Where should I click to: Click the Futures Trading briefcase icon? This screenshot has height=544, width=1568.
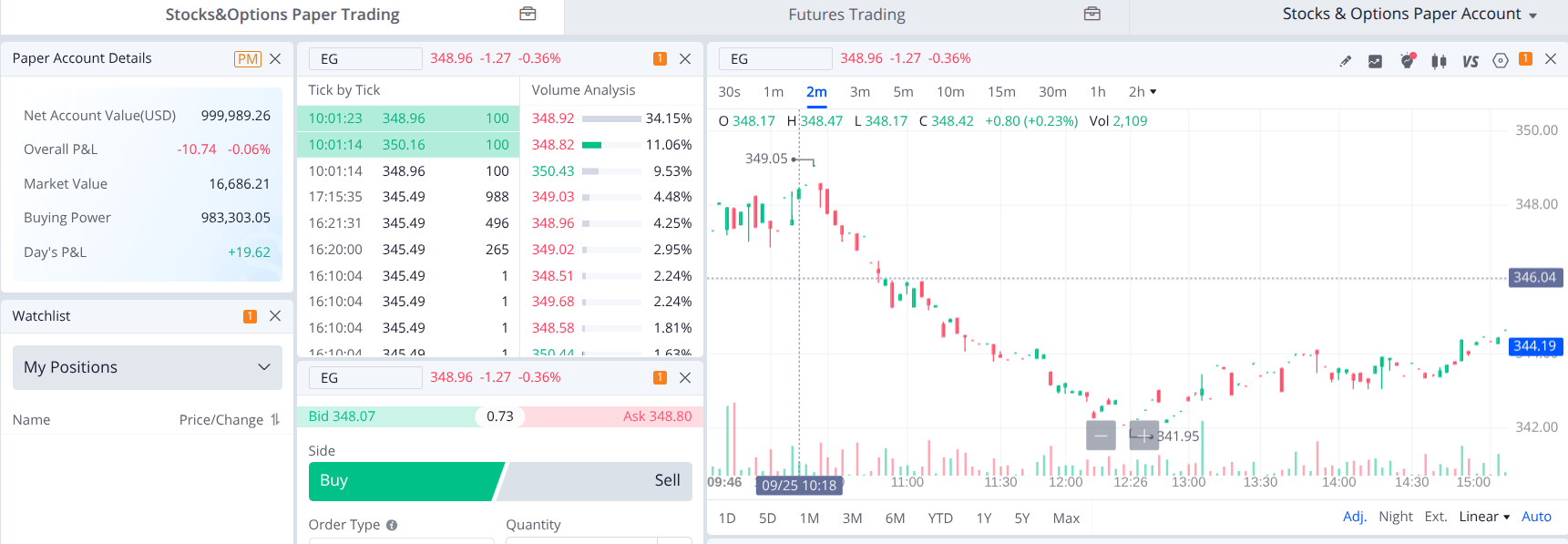pos(1091,14)
